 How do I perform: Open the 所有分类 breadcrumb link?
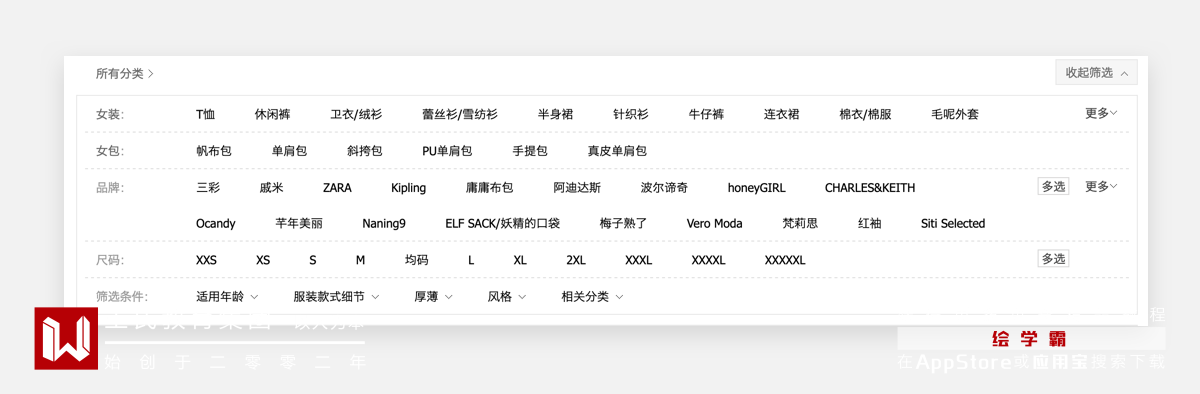tap(125, 74)
